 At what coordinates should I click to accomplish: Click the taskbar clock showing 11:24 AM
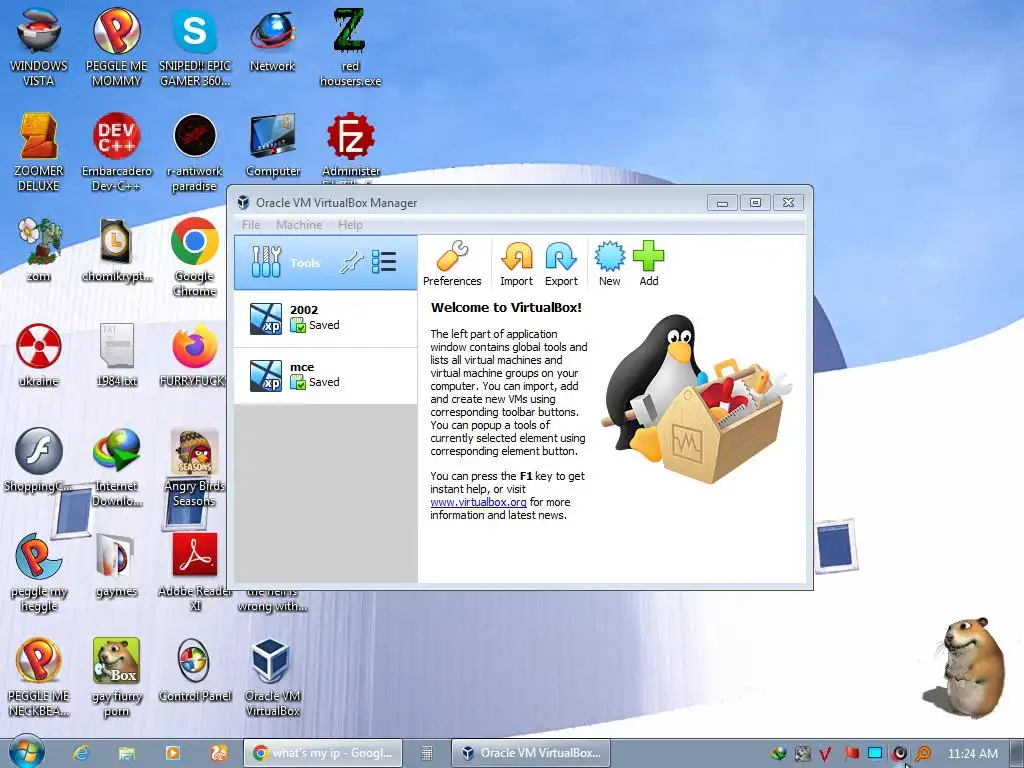(972, 754)
